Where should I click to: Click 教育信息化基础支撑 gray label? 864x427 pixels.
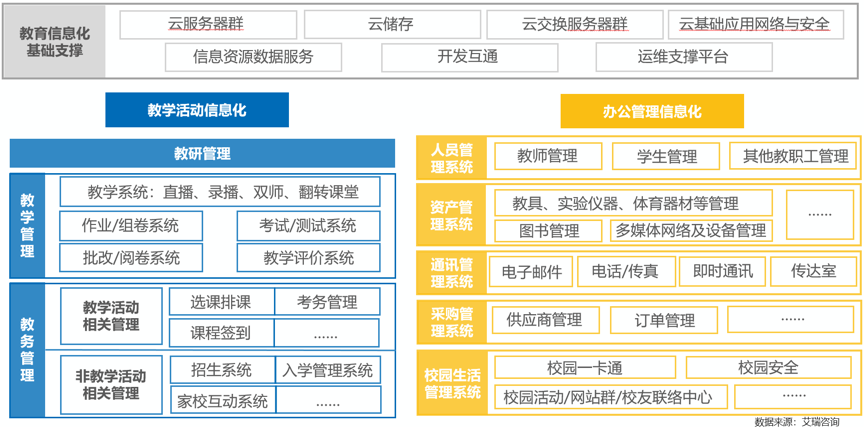coord(54,42)
